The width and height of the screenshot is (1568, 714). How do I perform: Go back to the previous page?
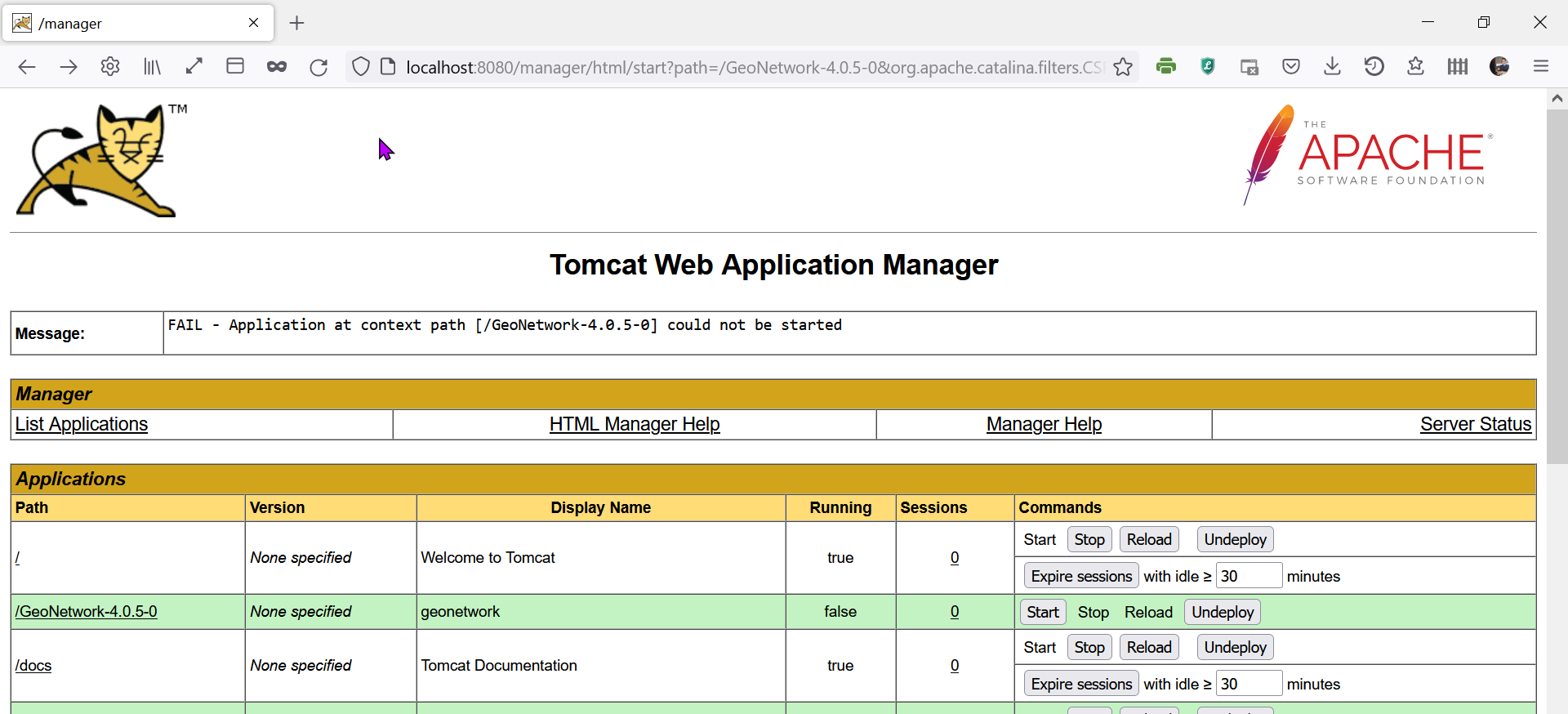(27, 67)
